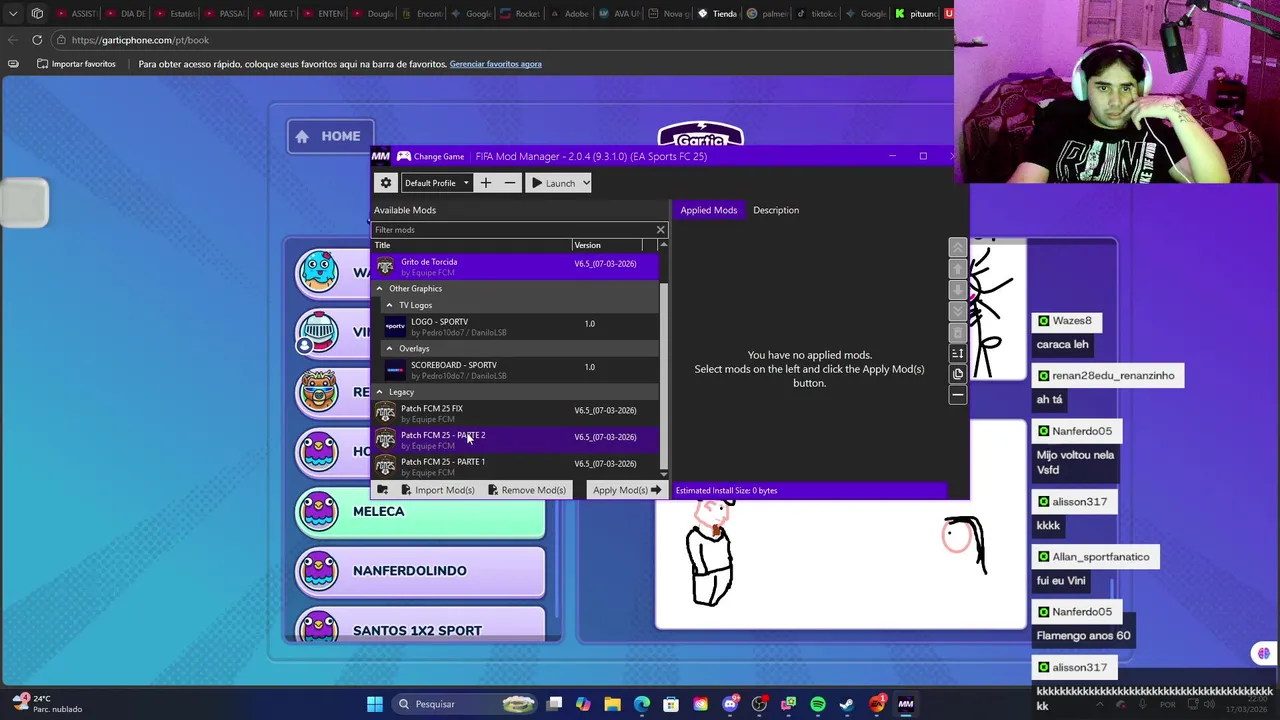Open Mod Manager settings gear
Screen dimensions: 1280x720
(385, 183)
